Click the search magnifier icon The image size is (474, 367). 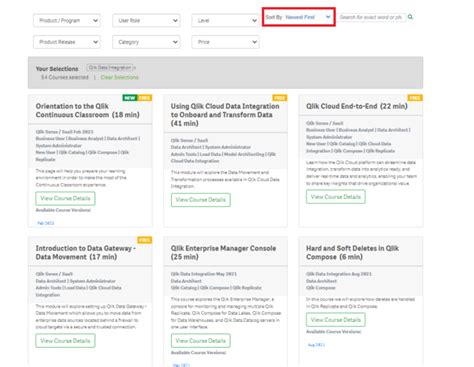tap(410, 17)
